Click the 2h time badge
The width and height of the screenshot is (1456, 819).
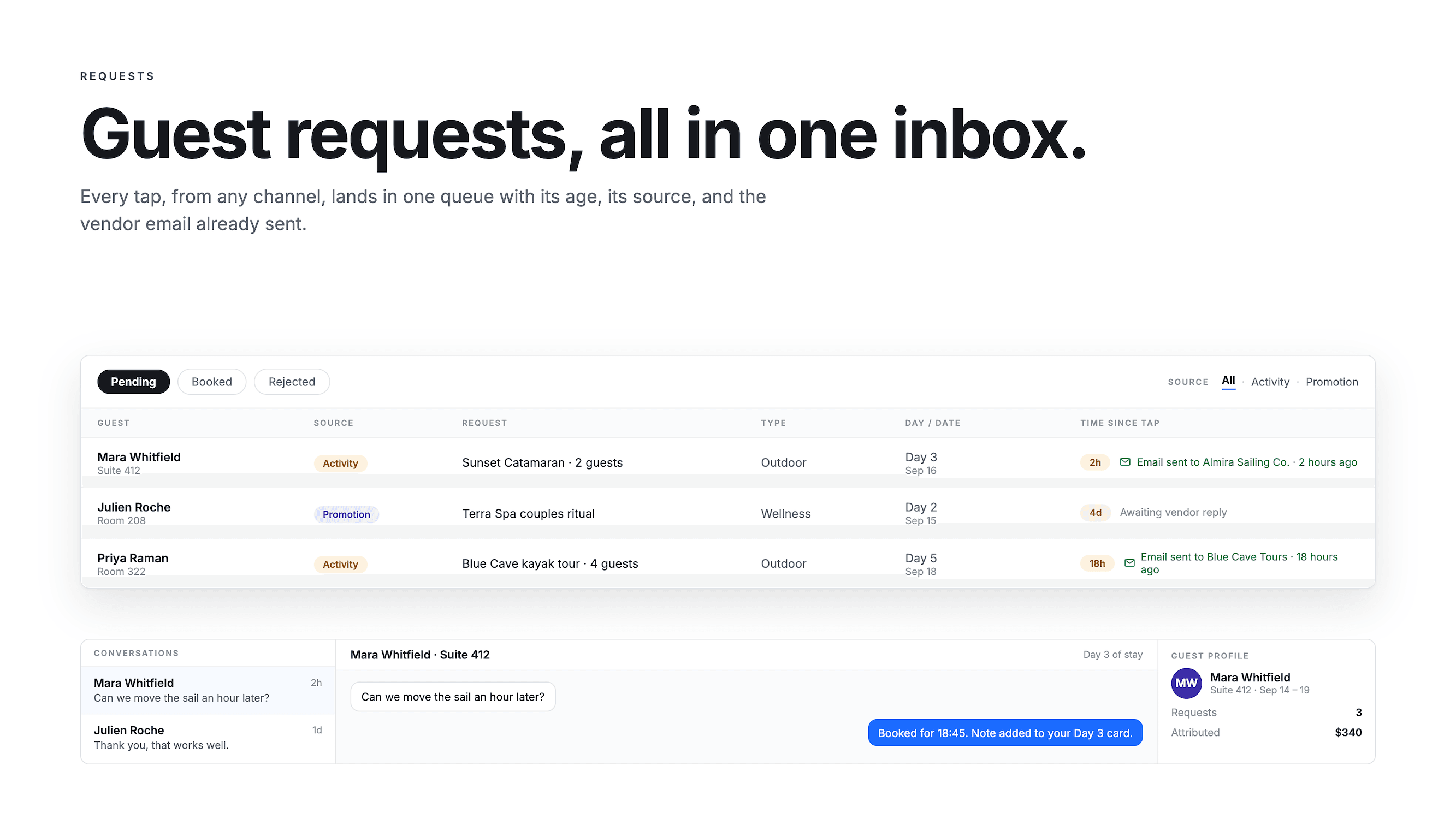pos(1095,462)
